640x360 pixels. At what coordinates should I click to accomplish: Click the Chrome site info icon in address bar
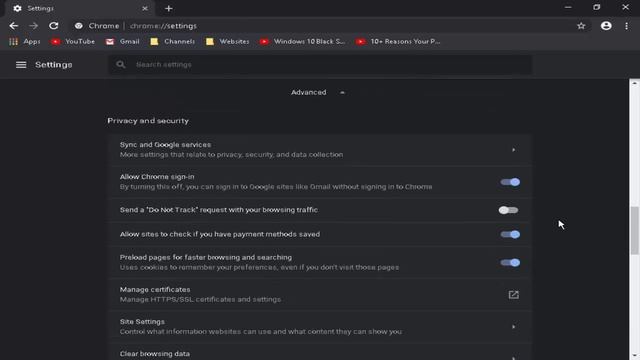[78, 26]
